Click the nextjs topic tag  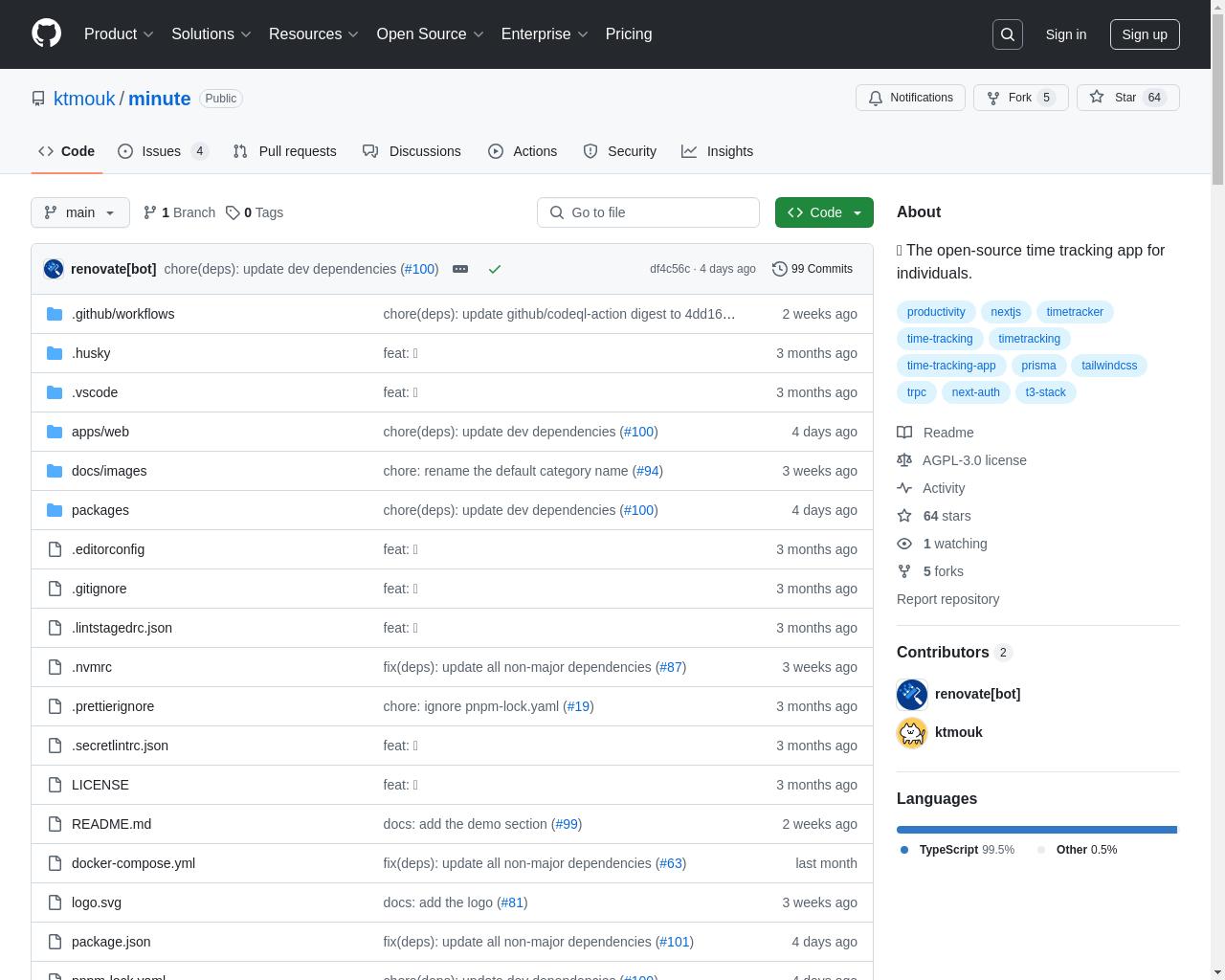click(x=1006, y=312)
